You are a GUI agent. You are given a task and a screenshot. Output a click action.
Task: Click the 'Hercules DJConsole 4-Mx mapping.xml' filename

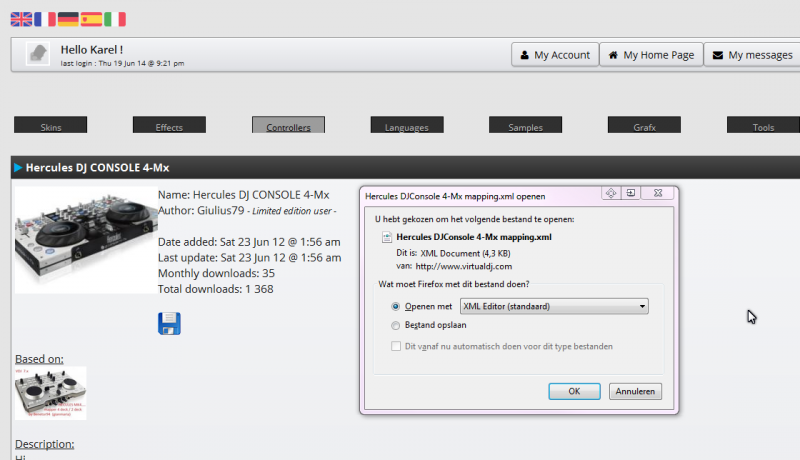click(474, 237)
